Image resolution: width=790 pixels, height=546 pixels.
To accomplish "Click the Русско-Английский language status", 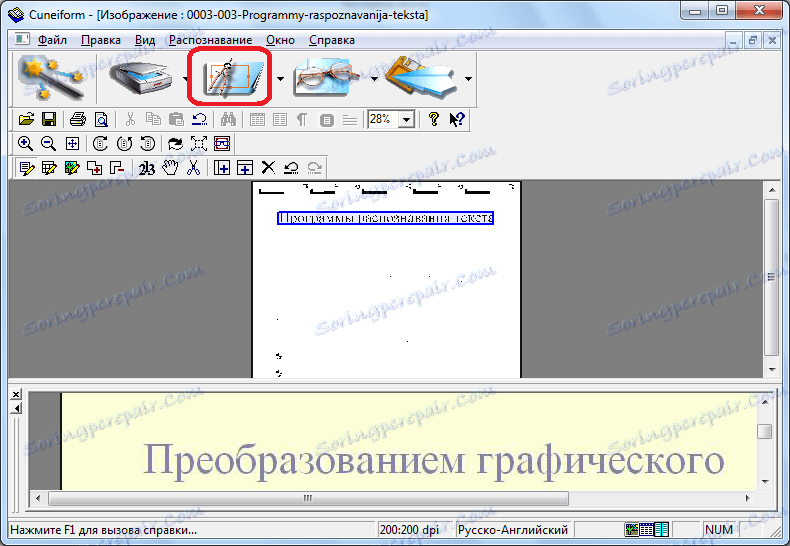I will click(x=513, y=530).
